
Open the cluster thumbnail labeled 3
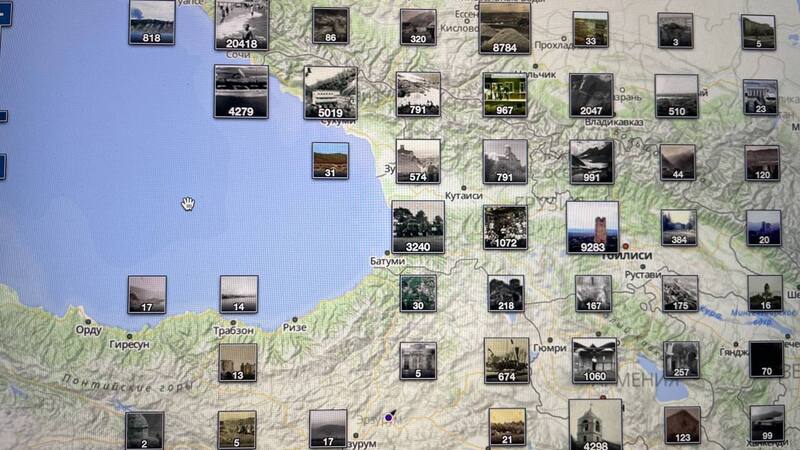tap(675, 31)
